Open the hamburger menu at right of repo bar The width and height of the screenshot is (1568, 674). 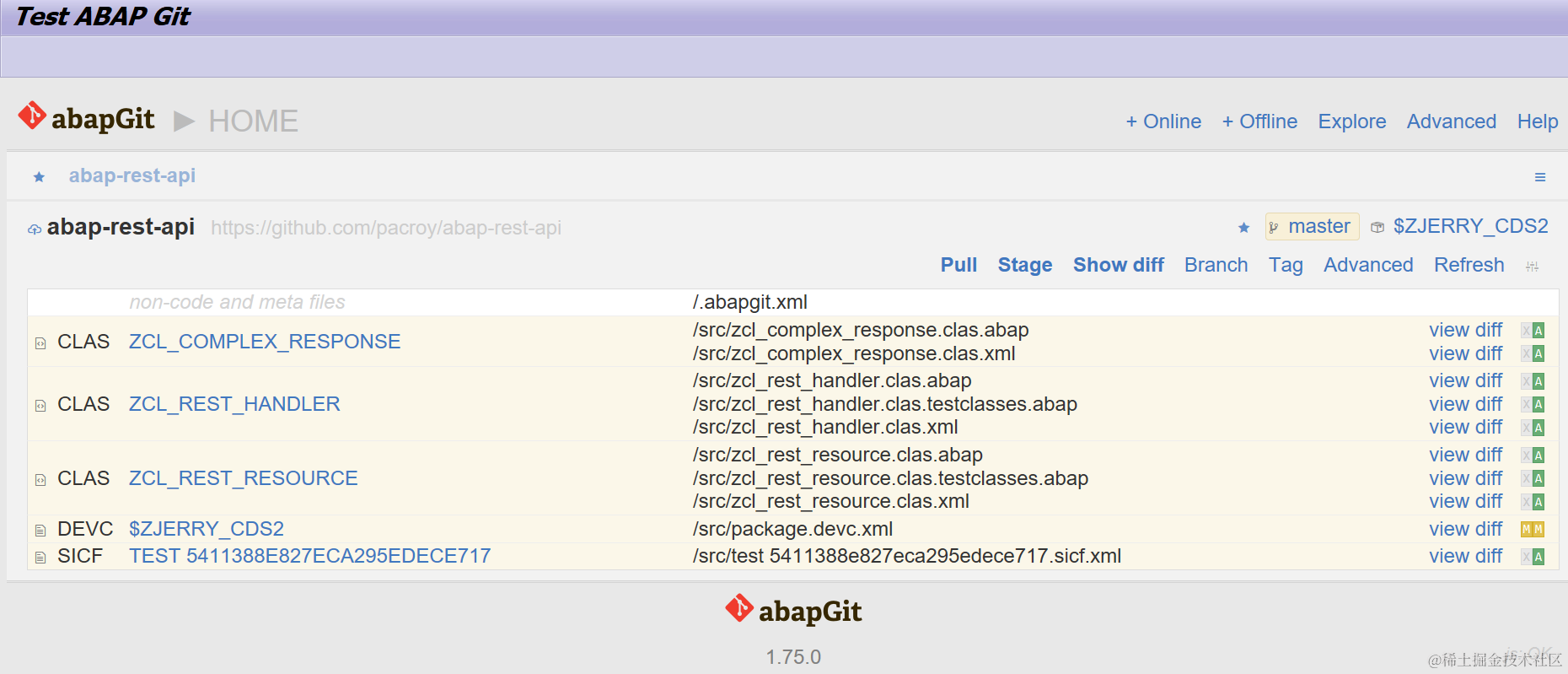[1540, 177]
